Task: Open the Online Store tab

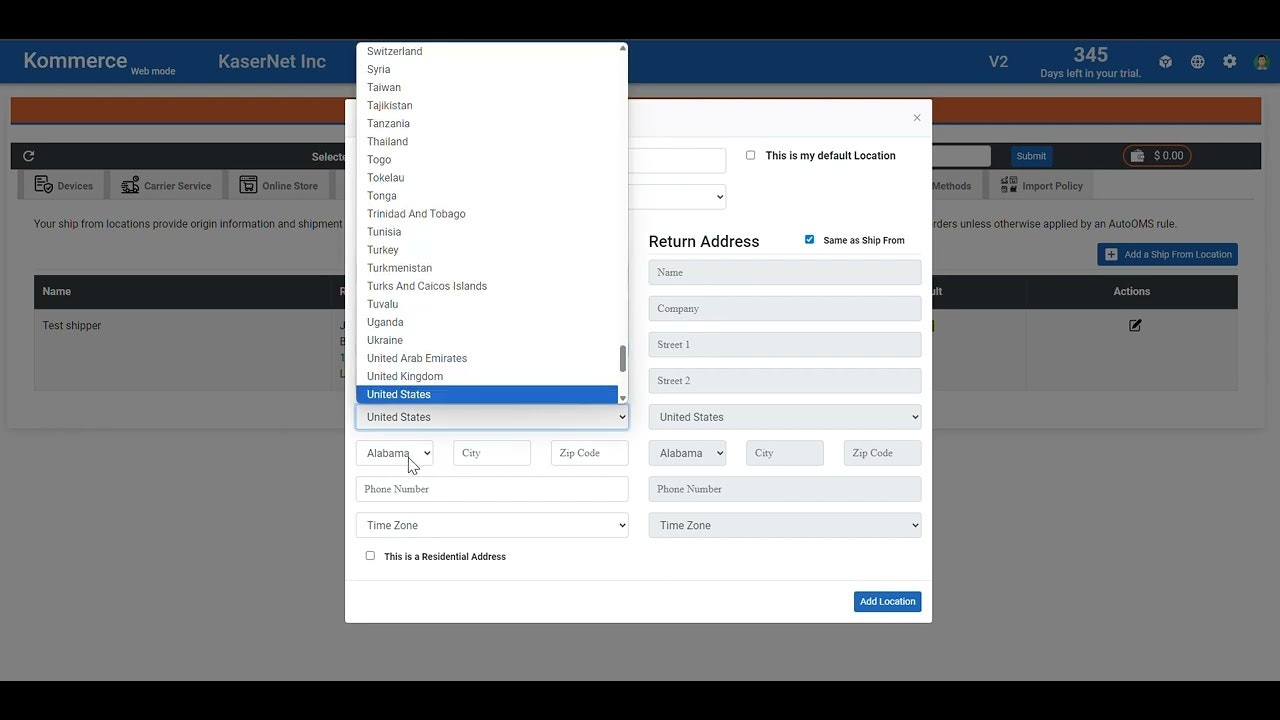Action: tap(279, 185)
